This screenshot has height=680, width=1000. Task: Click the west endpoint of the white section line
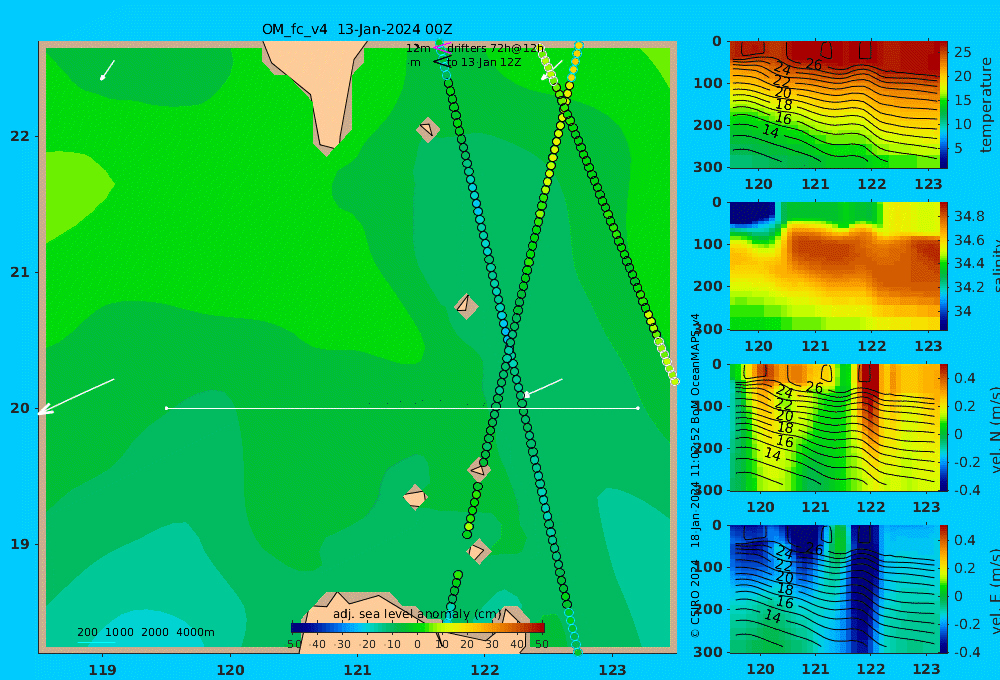166,408
